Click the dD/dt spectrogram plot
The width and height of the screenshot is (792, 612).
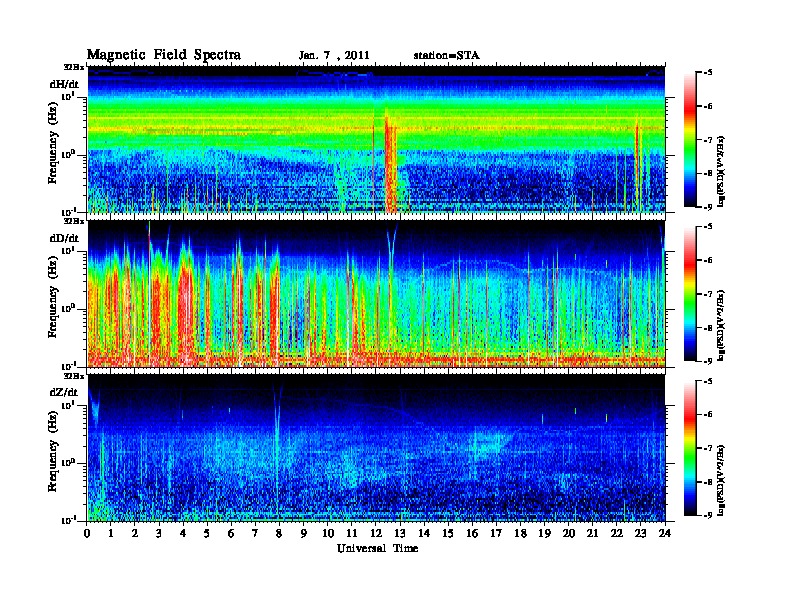(376, 293)
